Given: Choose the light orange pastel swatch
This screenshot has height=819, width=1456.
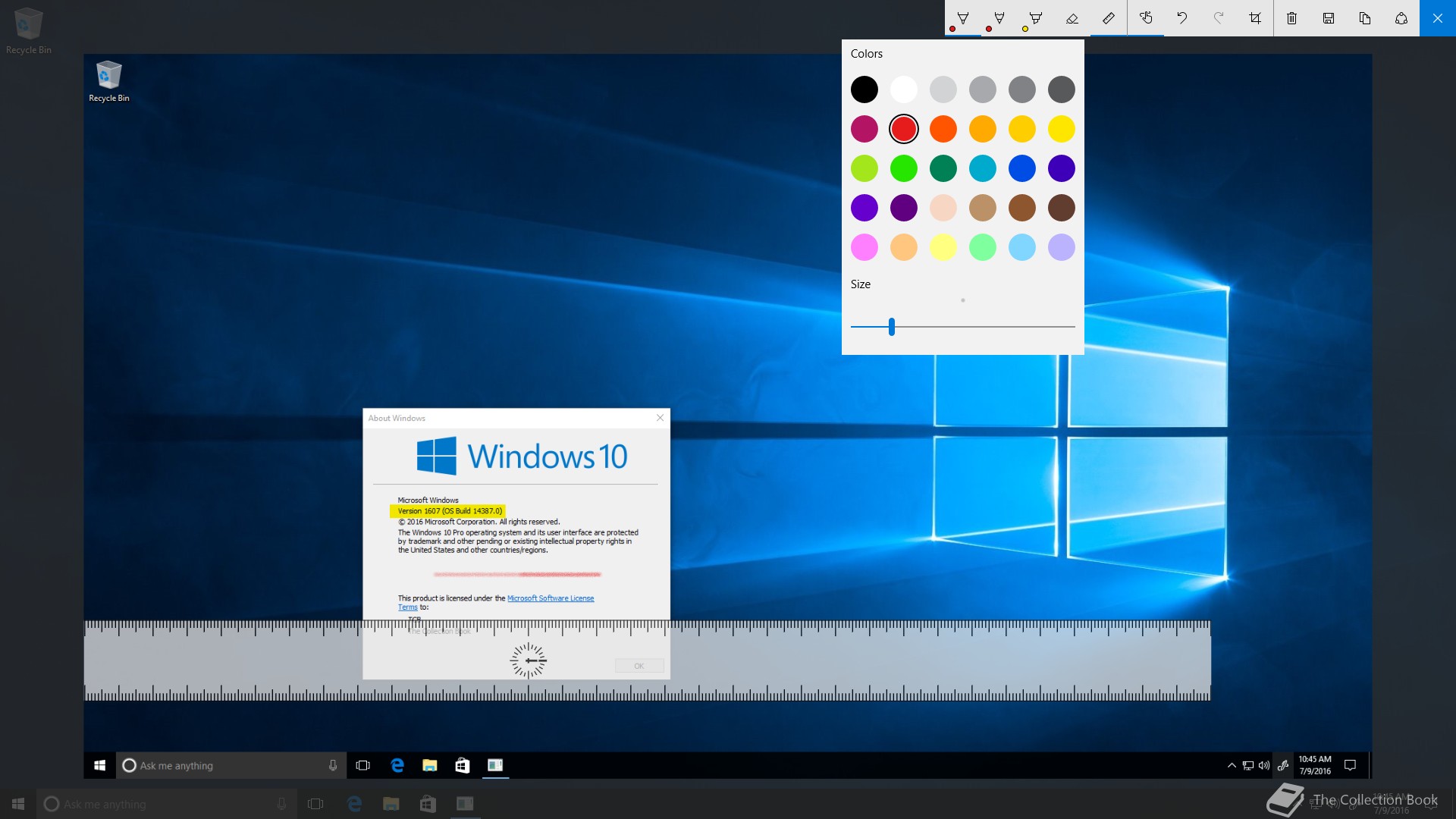Looking at the screenshot, I should (904, 247).
